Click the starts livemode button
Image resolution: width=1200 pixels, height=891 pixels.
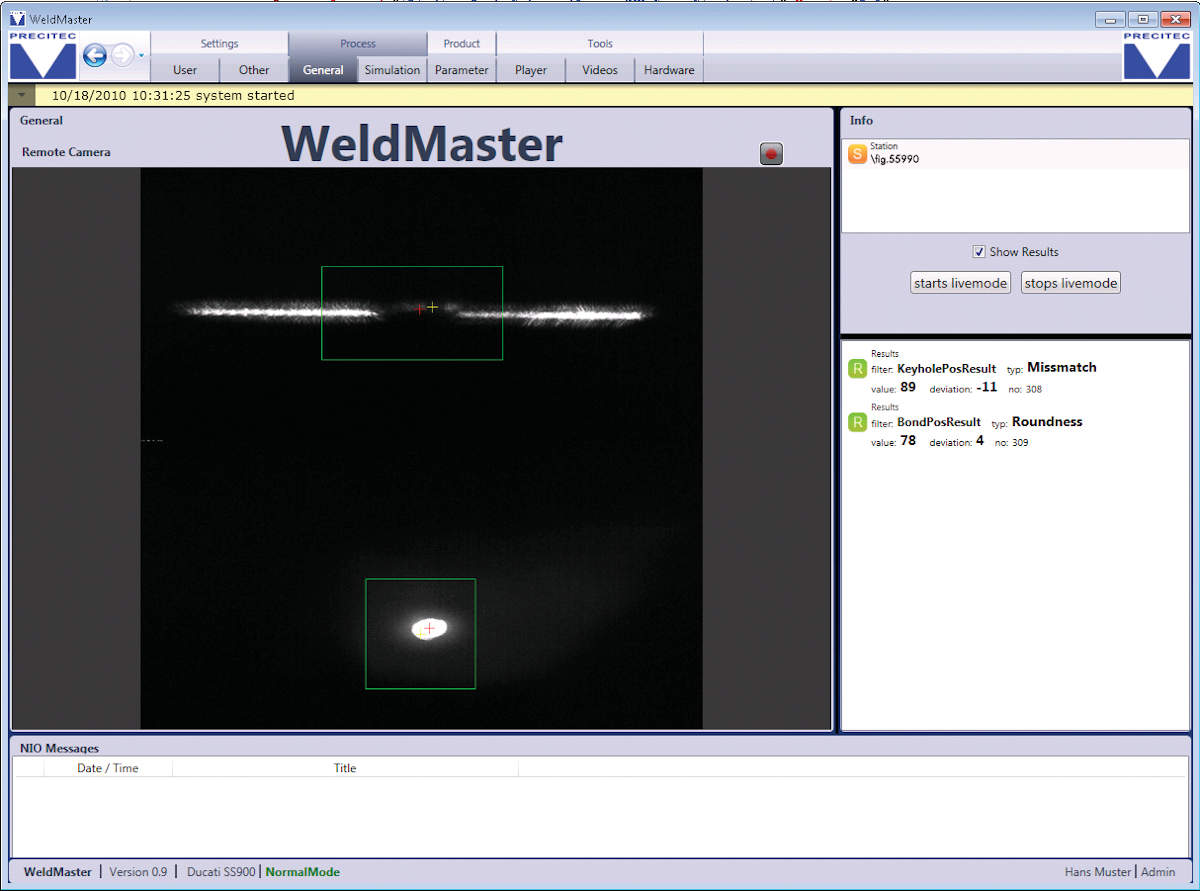[961, 283]
